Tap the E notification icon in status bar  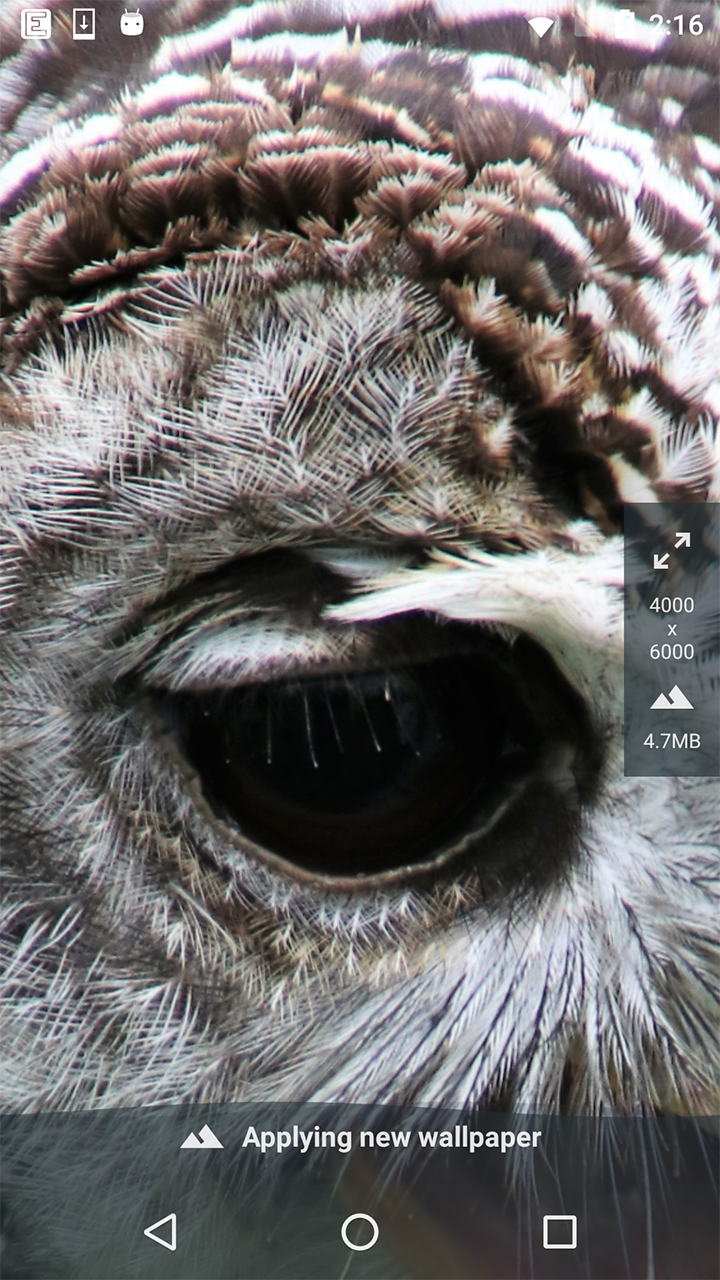36,24
